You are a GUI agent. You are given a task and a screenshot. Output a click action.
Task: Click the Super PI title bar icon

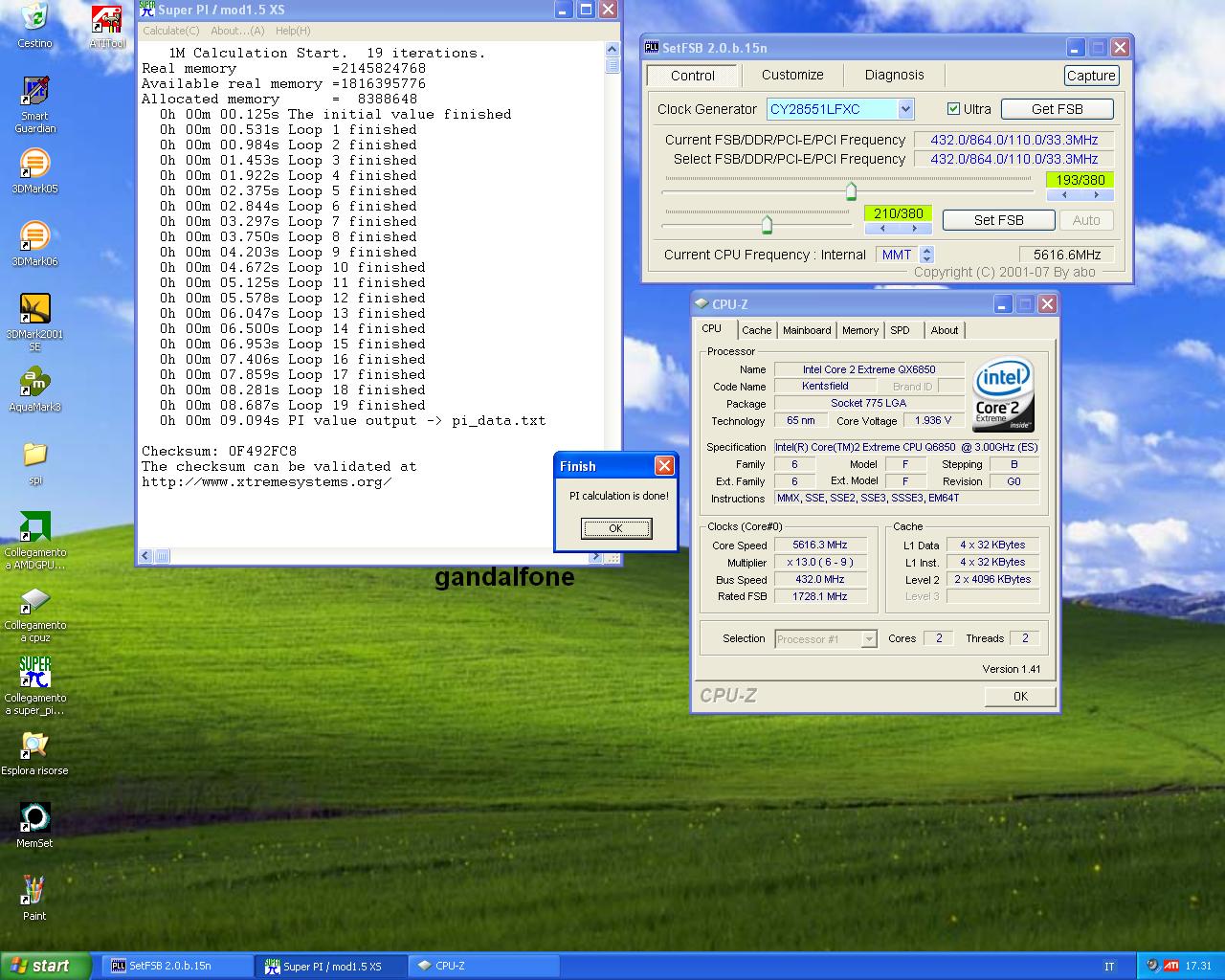(x=146, y=9)
